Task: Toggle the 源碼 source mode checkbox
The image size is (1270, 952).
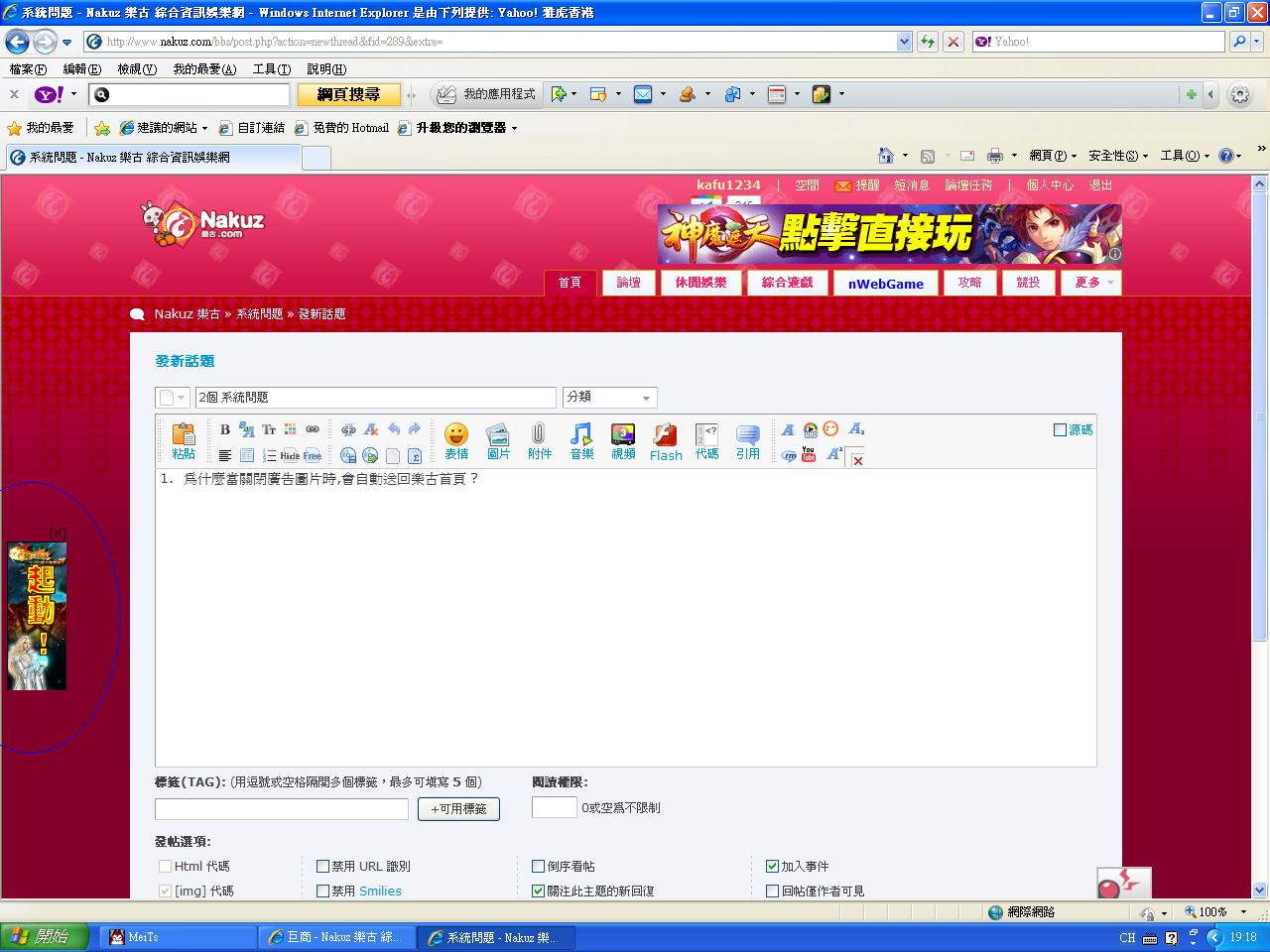Action: pos(1060,429)
